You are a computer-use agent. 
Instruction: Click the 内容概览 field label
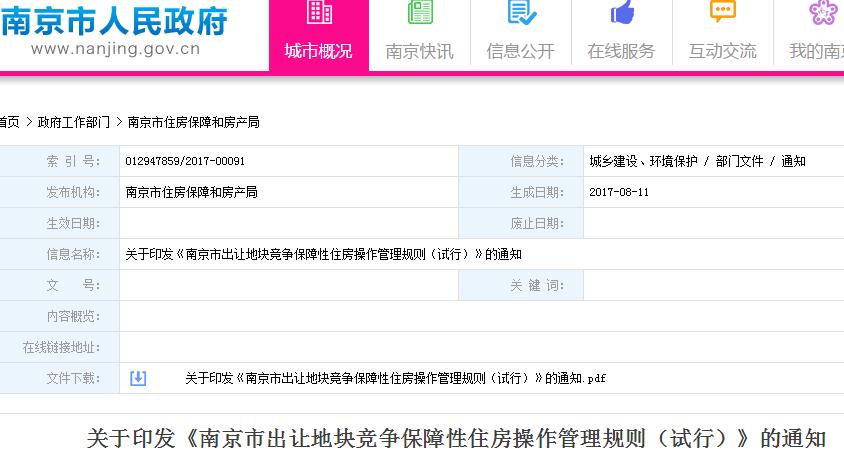pyautogui.click(x=73, y=316)
